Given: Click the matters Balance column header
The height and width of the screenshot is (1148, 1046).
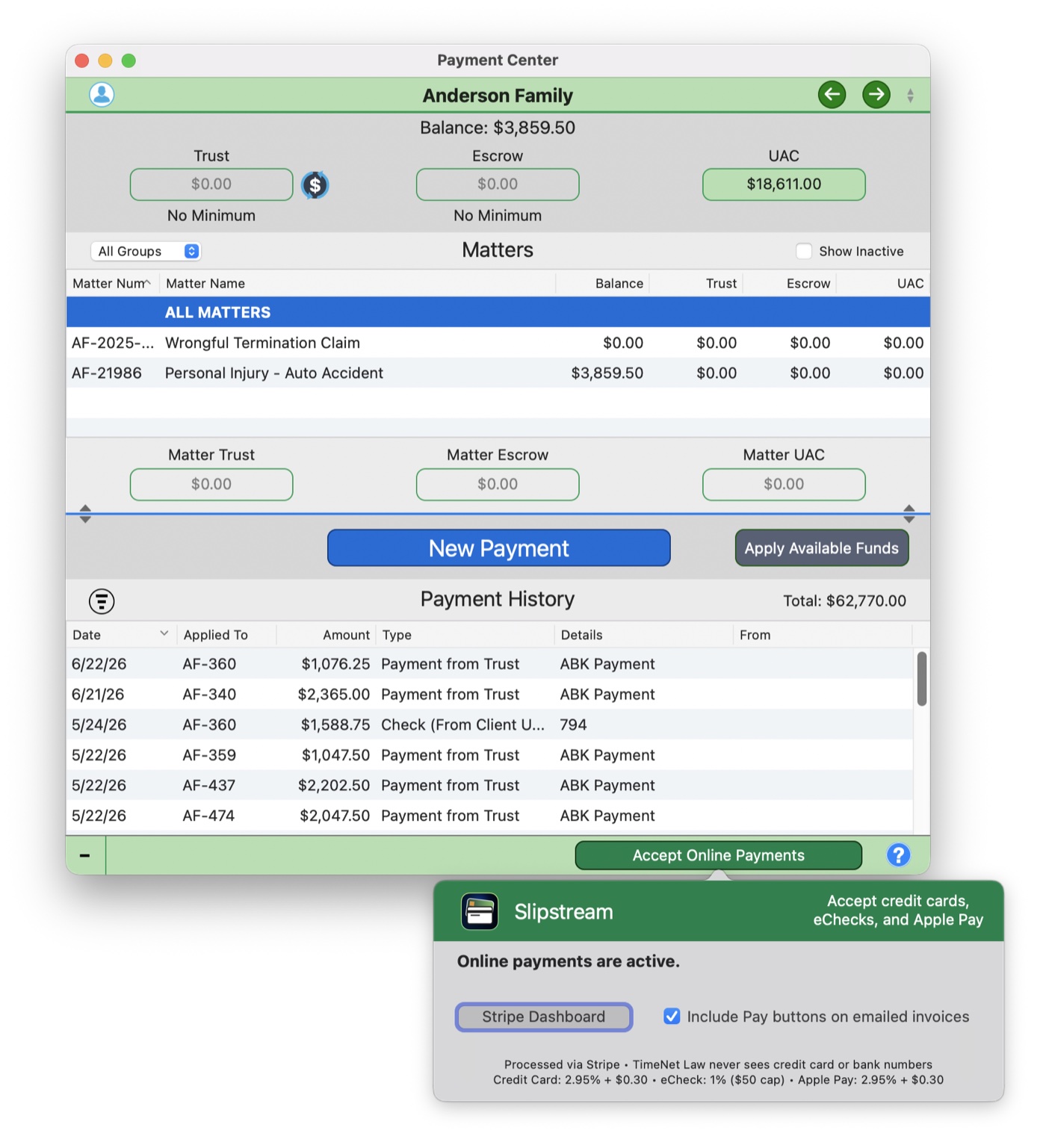Looking at the screenshot, I should [602, 284].
